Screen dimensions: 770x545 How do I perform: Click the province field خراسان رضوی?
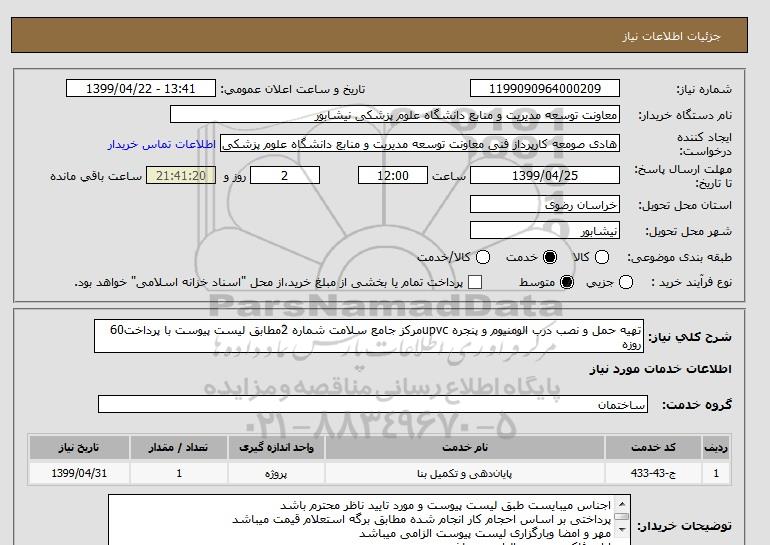pyautogui.click(x=545, y=205)
